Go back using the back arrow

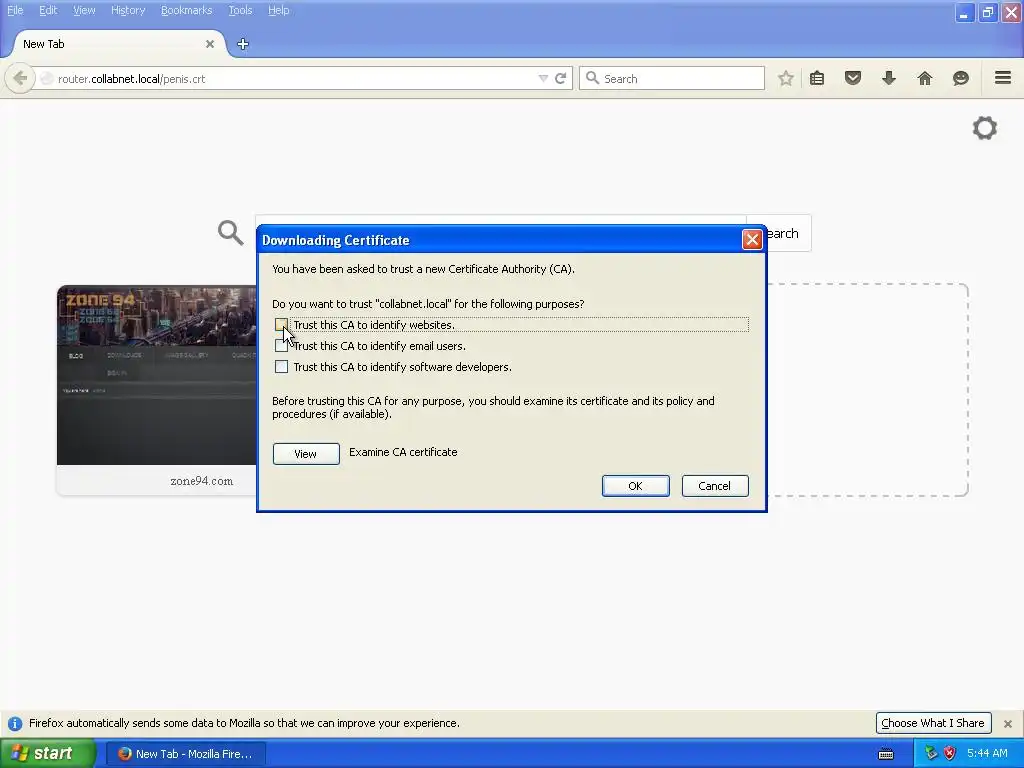pyautogui.click(x=20, y=78)
